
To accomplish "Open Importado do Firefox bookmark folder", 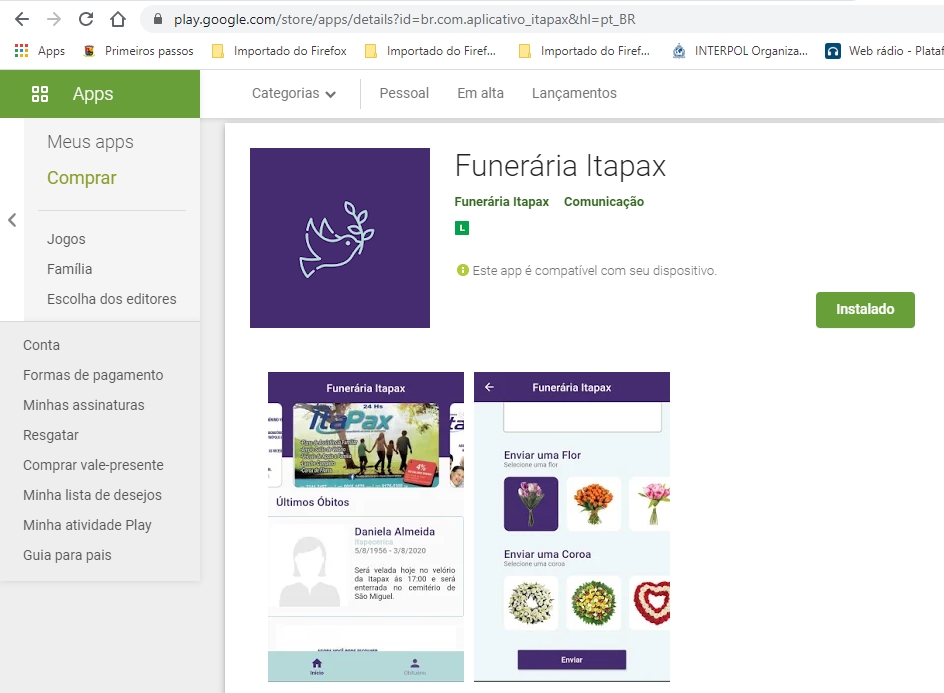I will (x=279, y=51).
